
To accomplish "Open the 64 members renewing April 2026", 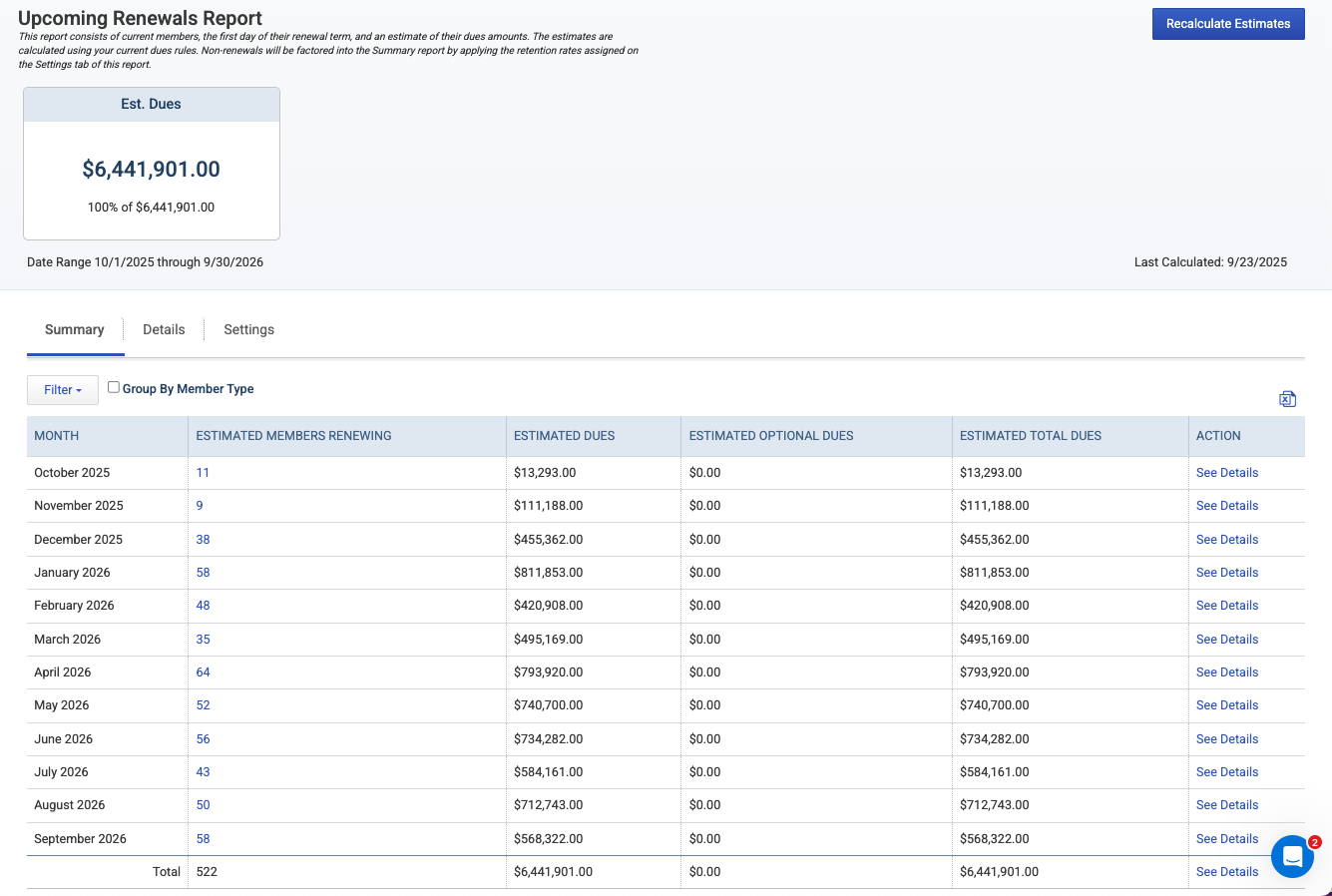I will (204, 672).
